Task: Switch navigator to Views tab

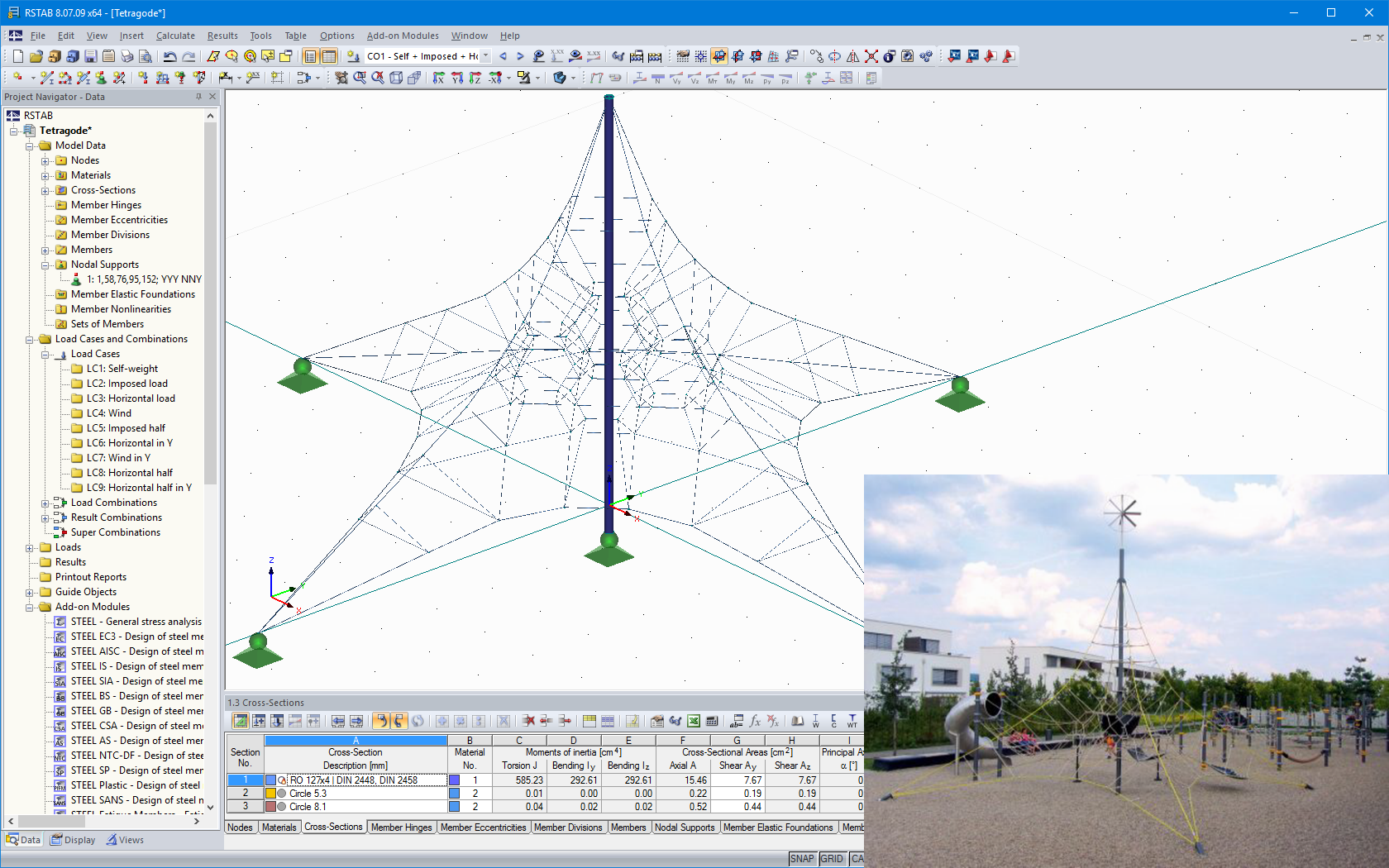Action: [x=125, y=840]
